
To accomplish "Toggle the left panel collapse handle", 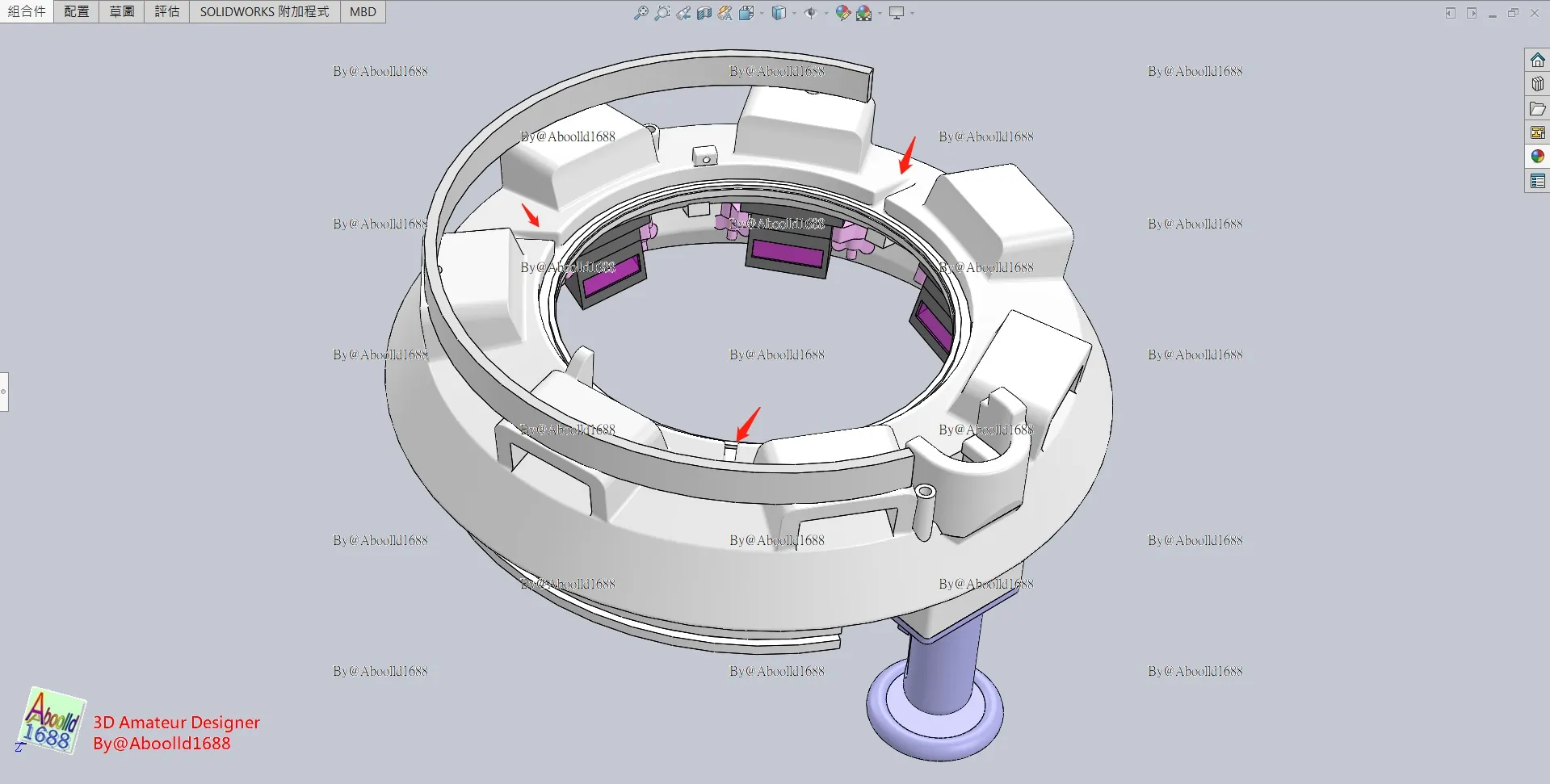I will point(4,392).
